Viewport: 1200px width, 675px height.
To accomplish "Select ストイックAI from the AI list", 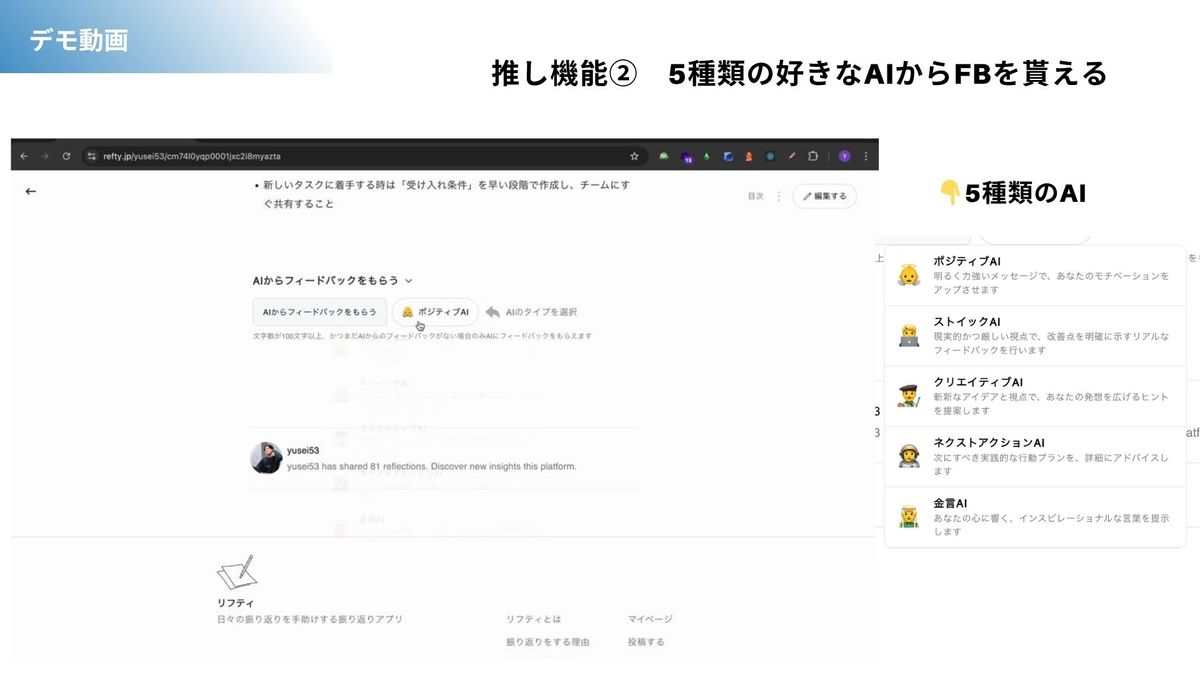I will point(1035,336).
